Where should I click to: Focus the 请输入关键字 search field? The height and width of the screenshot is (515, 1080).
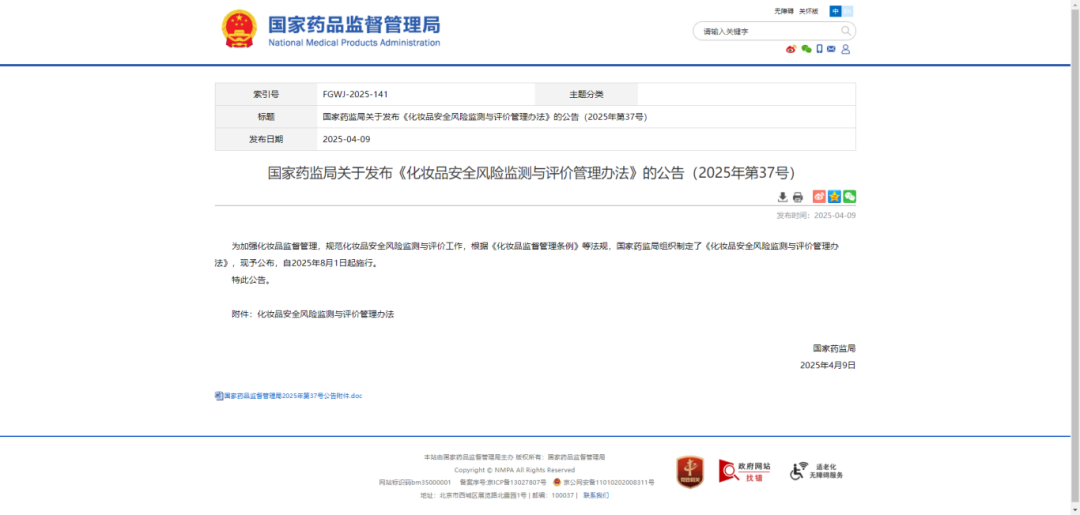point(766,31)
